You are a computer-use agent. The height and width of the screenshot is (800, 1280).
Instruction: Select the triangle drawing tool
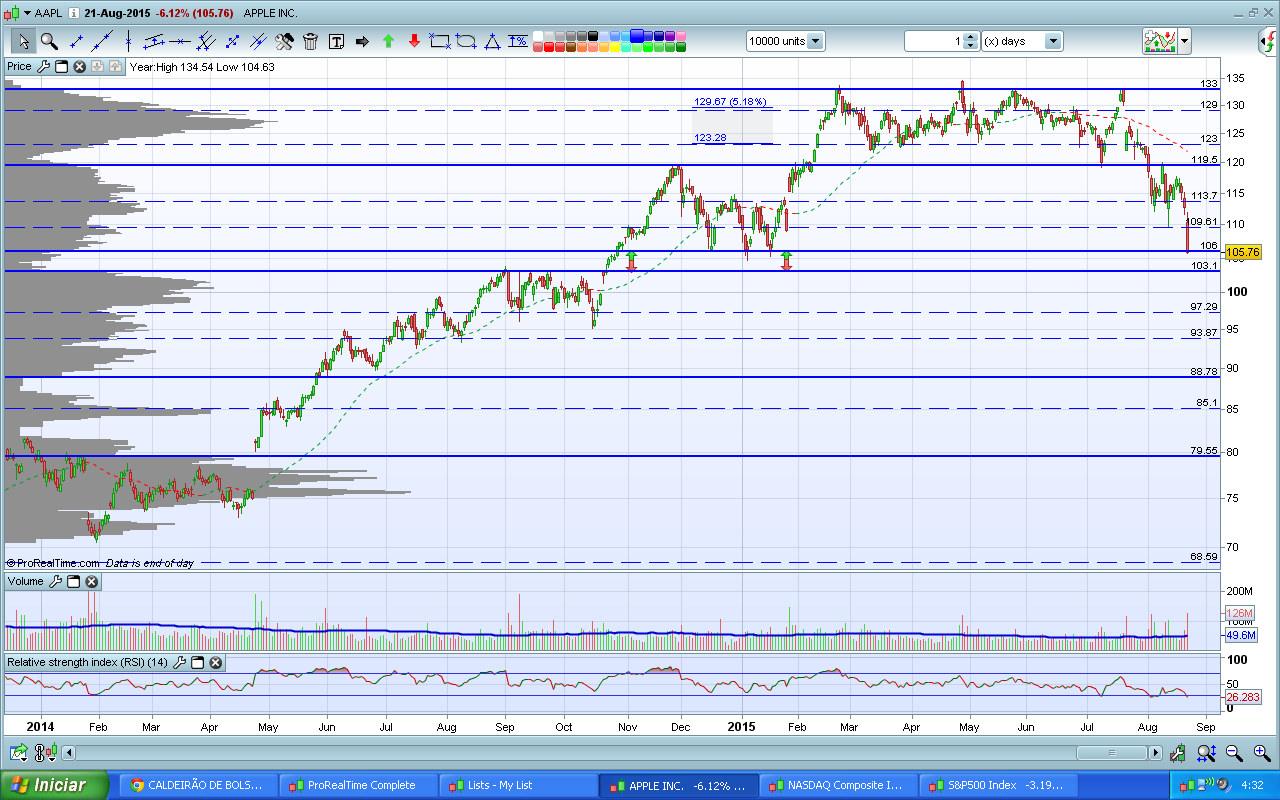[492, 41]
